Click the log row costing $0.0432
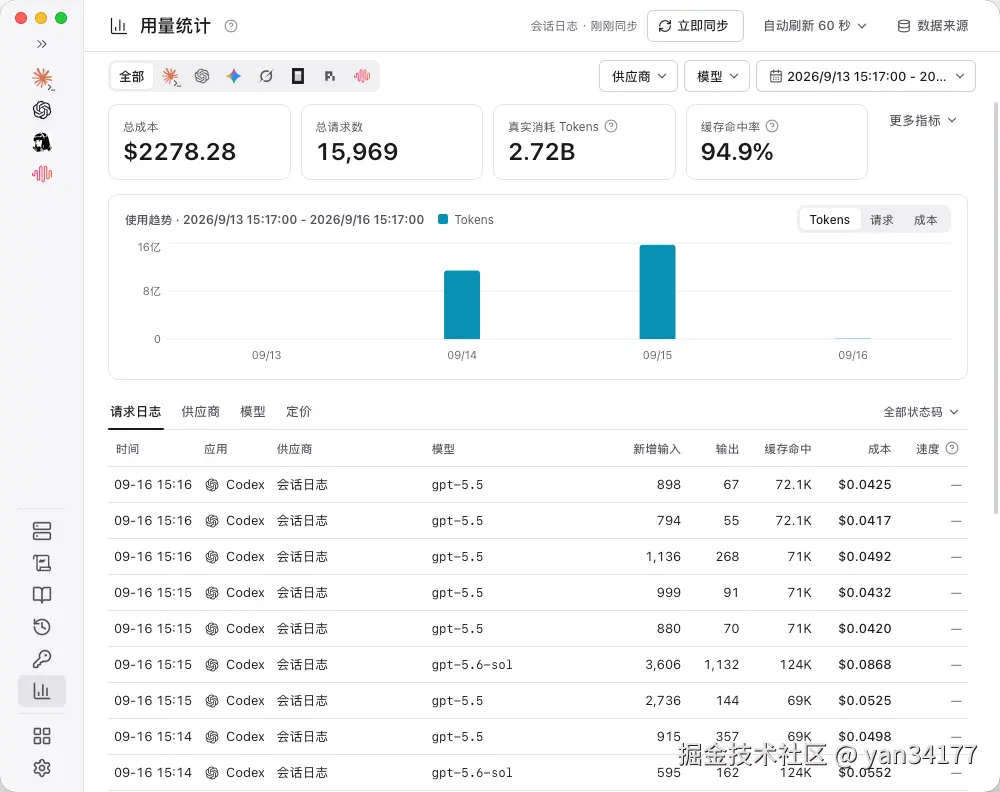This screenshot has width=1000, height=792. [x=538, y=593]
